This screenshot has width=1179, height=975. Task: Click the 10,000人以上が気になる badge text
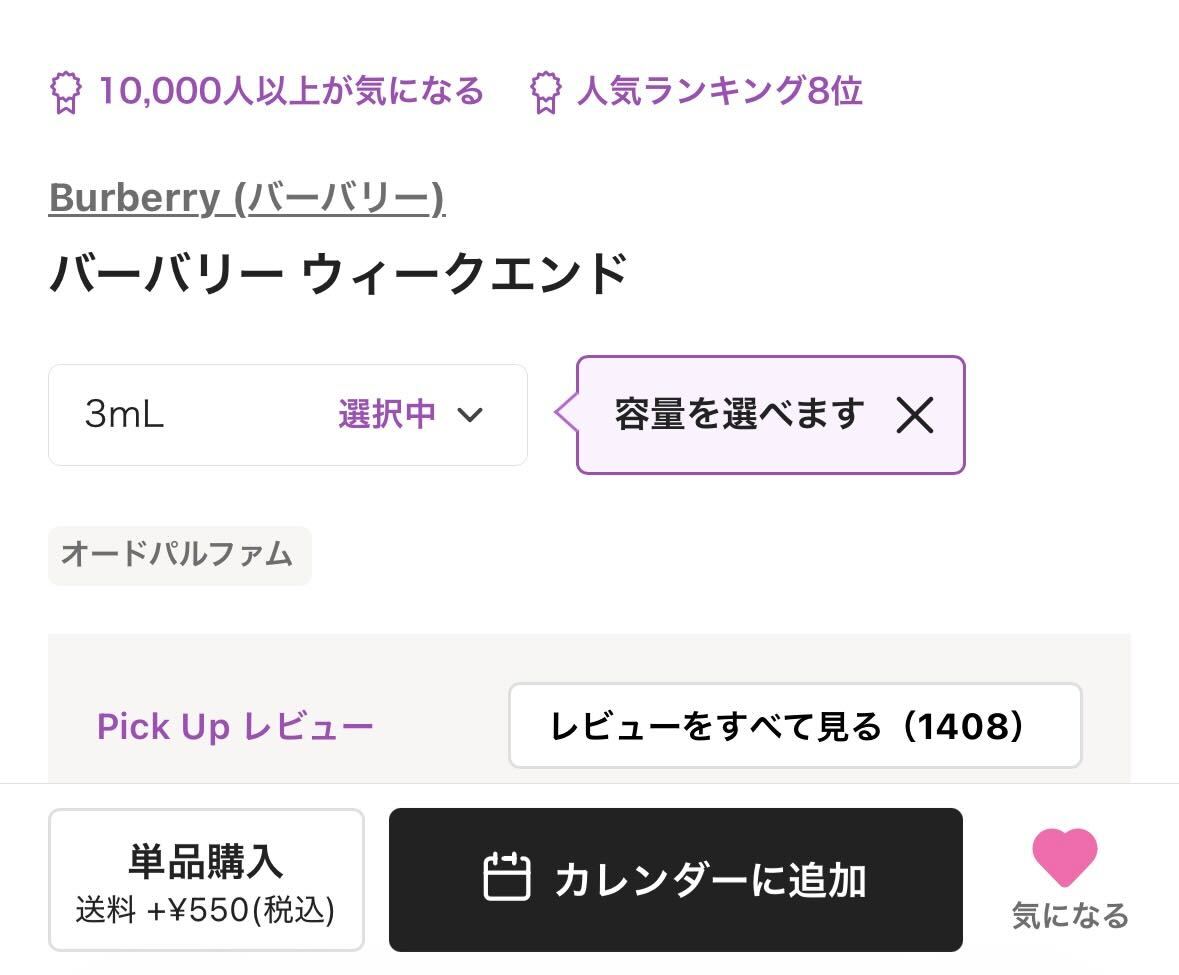coord(290,92)
